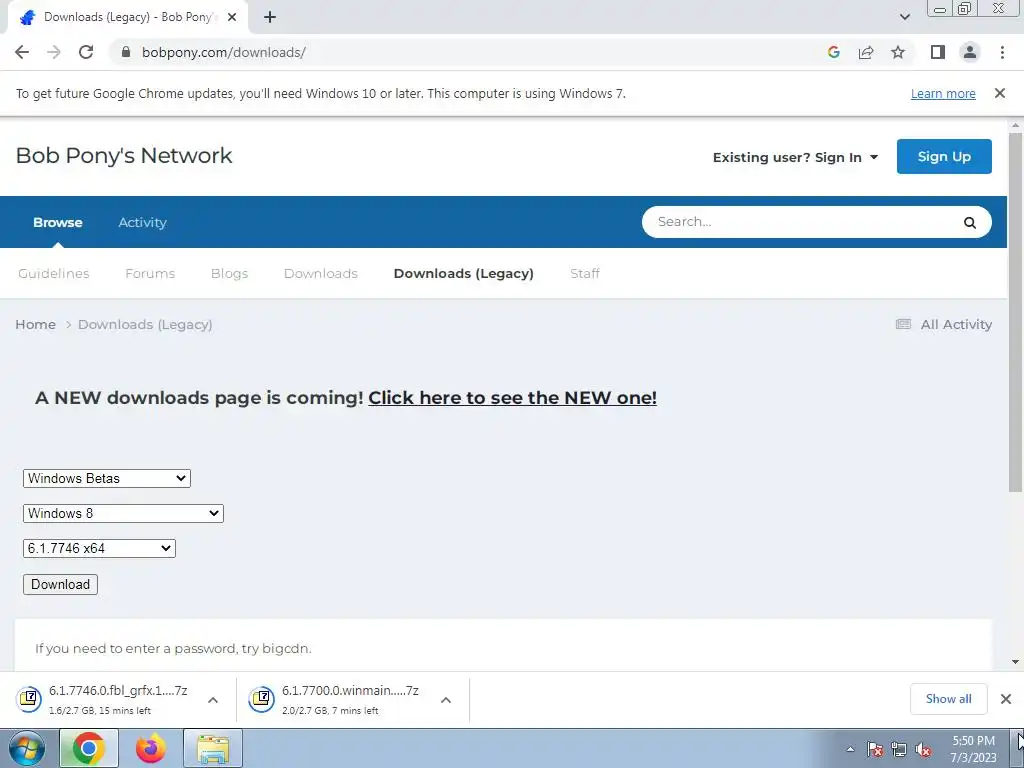
Task: Dismiss the Chrome update notification bar
Action: pyautogui.click(x=1000, y=93)
